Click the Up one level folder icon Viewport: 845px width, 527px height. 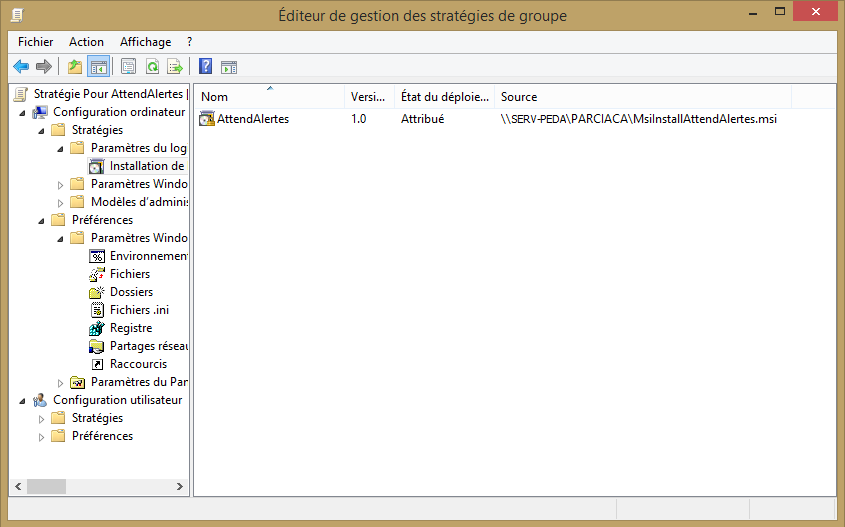click(x=75, y=67)
